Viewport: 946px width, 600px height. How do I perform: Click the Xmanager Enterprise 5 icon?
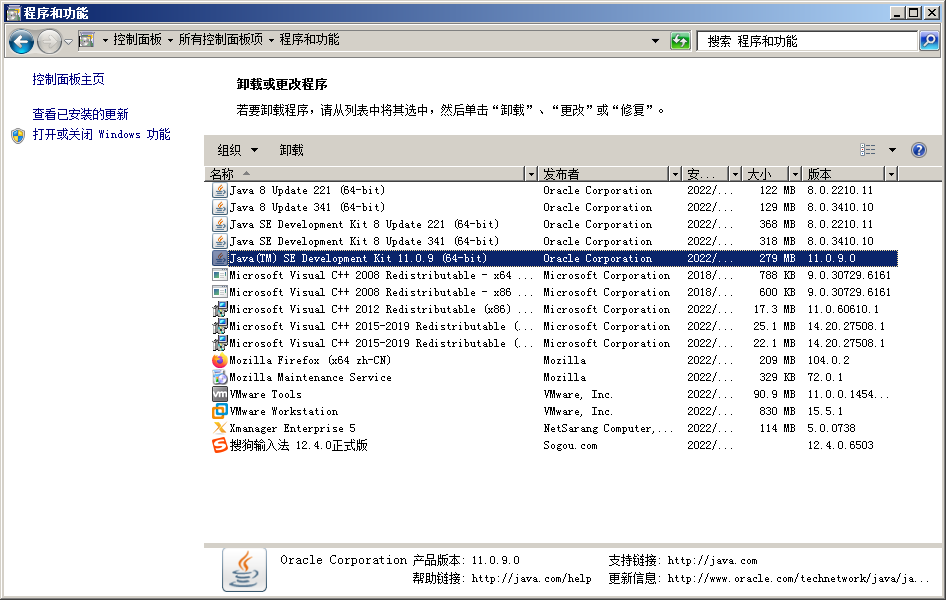click(x=220, y=428)
